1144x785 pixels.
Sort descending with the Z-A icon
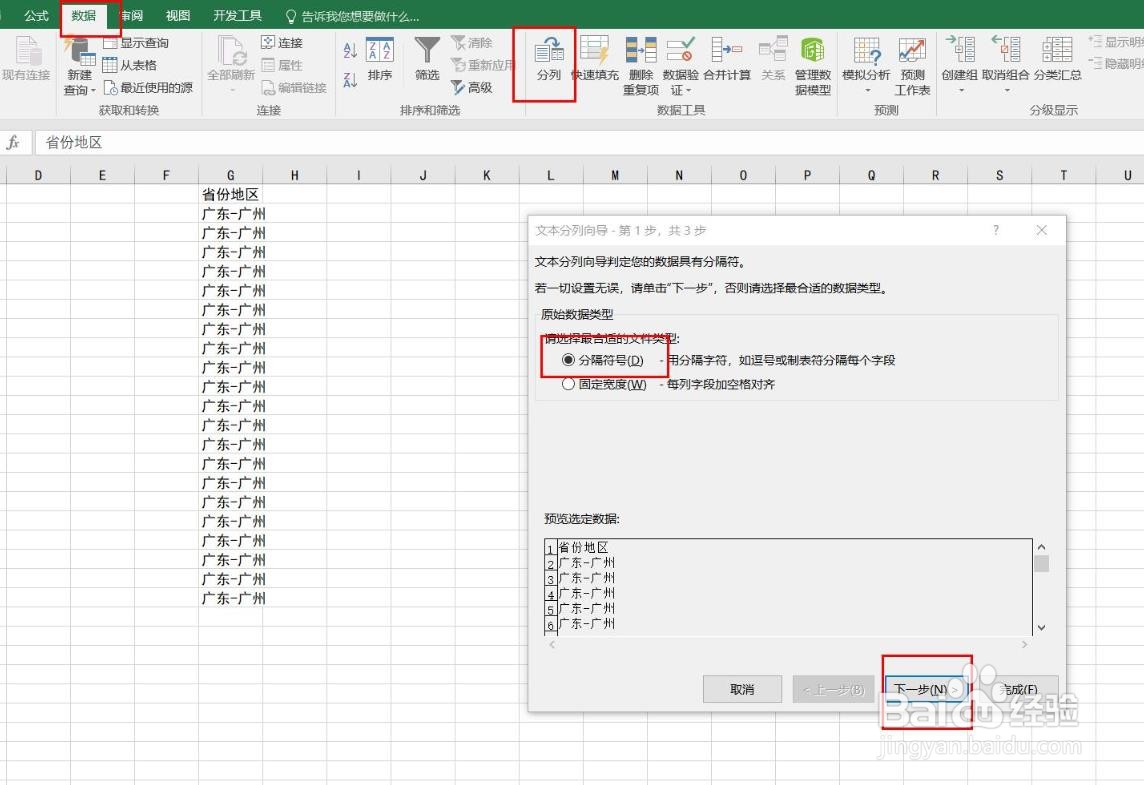(350, 80)
